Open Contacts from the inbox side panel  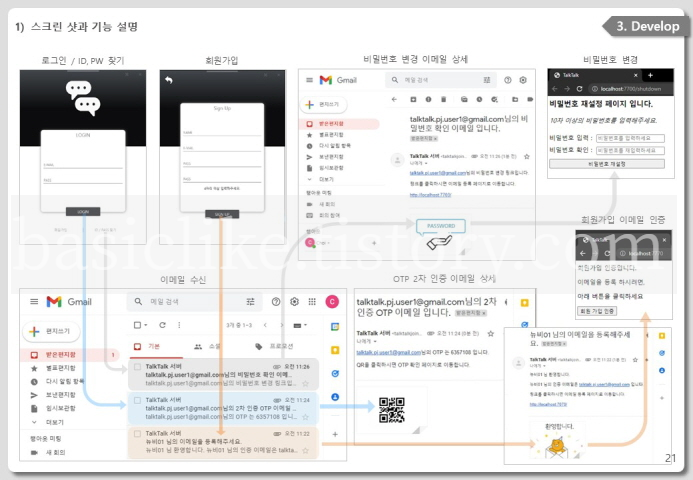[335, 397]
